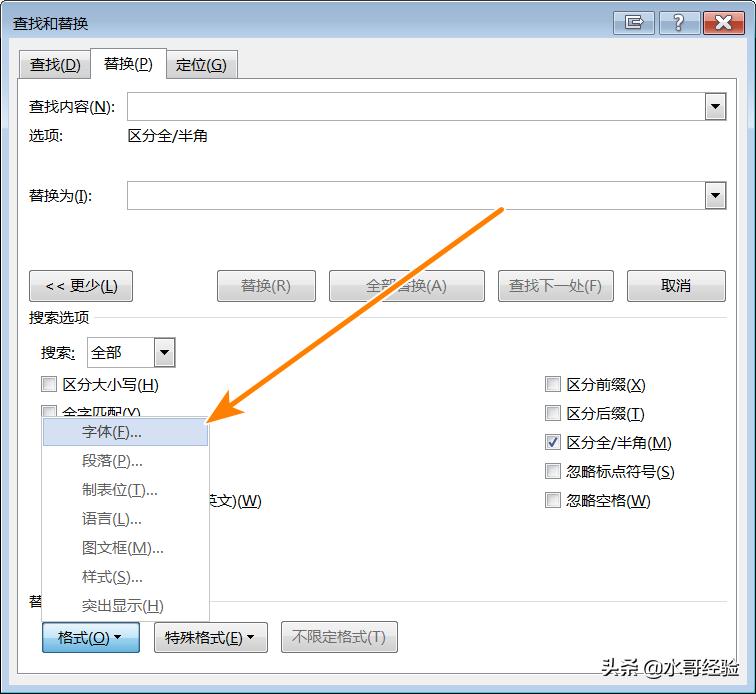
Task: Enable the 区分后缀(T) checkbox
Action: point(553,413)
